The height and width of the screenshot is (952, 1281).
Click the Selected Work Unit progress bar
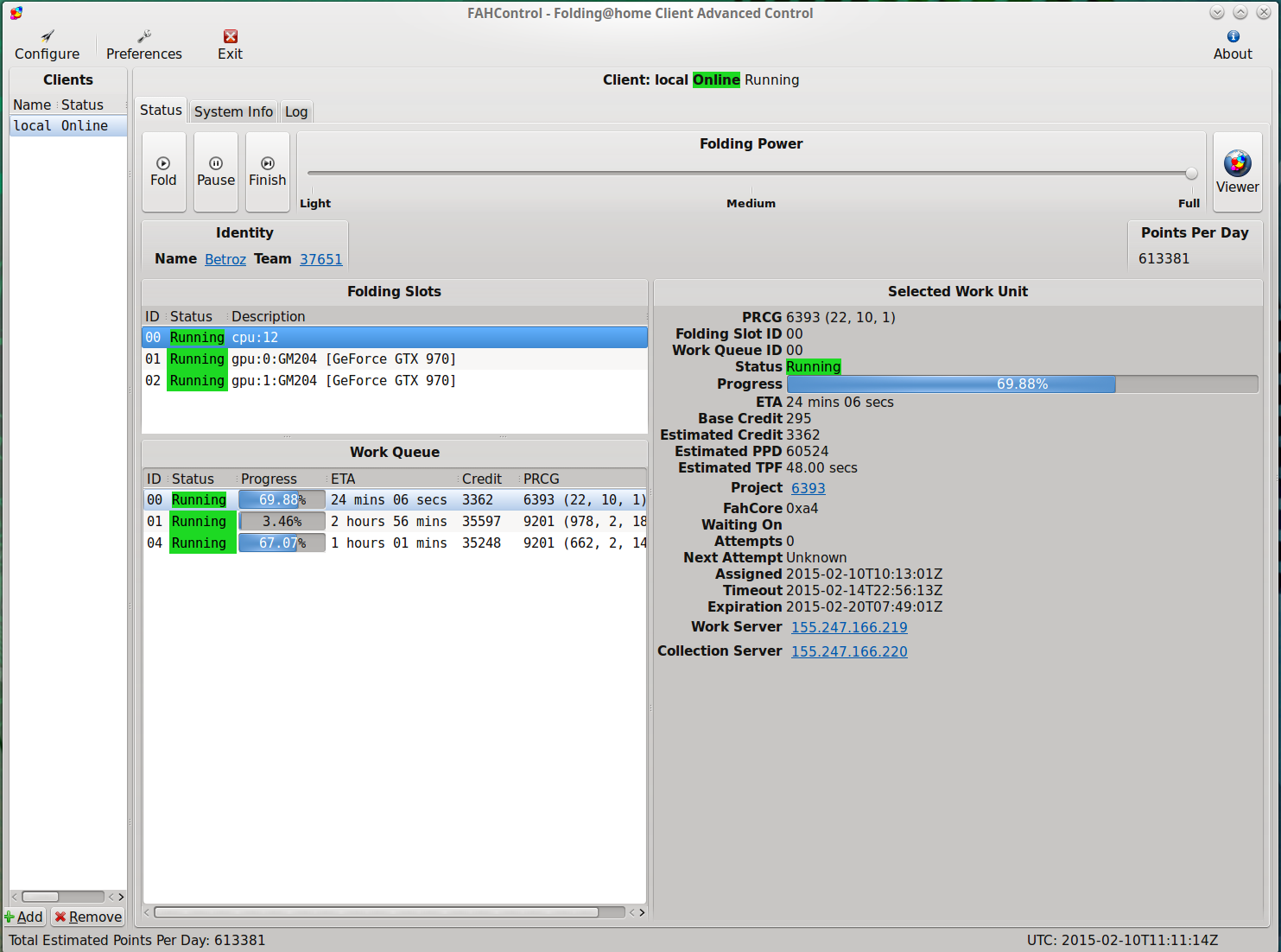(x=1022, y=384)
